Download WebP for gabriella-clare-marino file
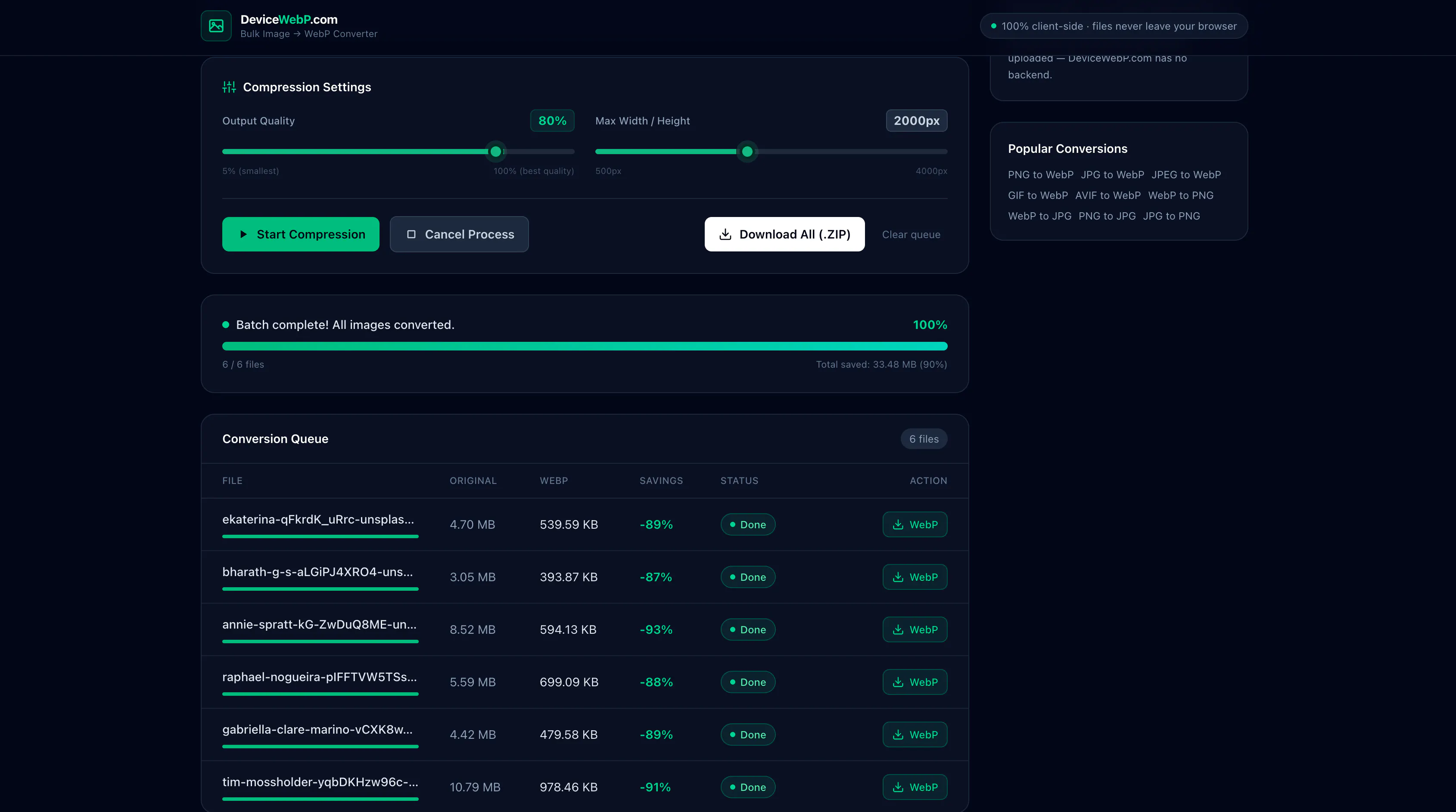This screenshot has width=1456, height=812. (915, 735)
